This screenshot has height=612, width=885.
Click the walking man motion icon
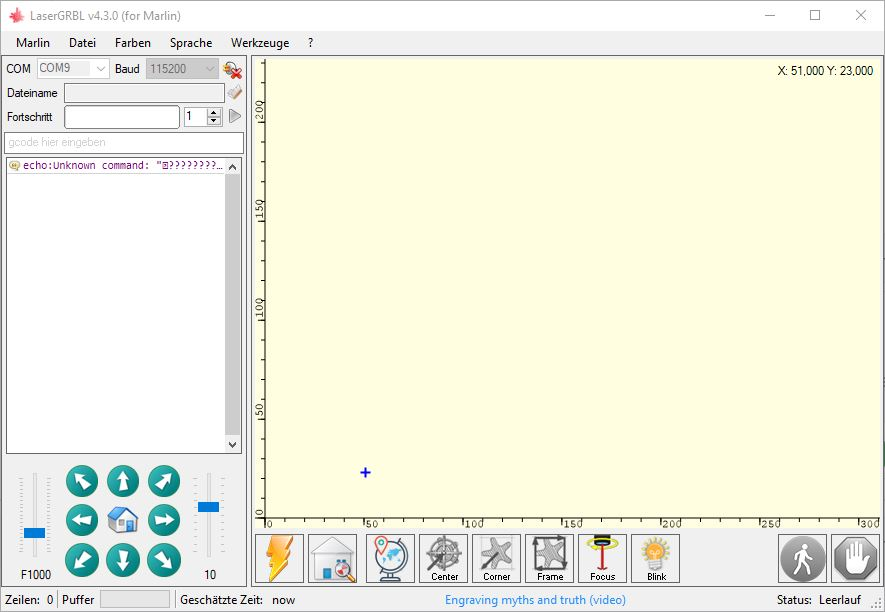coord(801,558)
